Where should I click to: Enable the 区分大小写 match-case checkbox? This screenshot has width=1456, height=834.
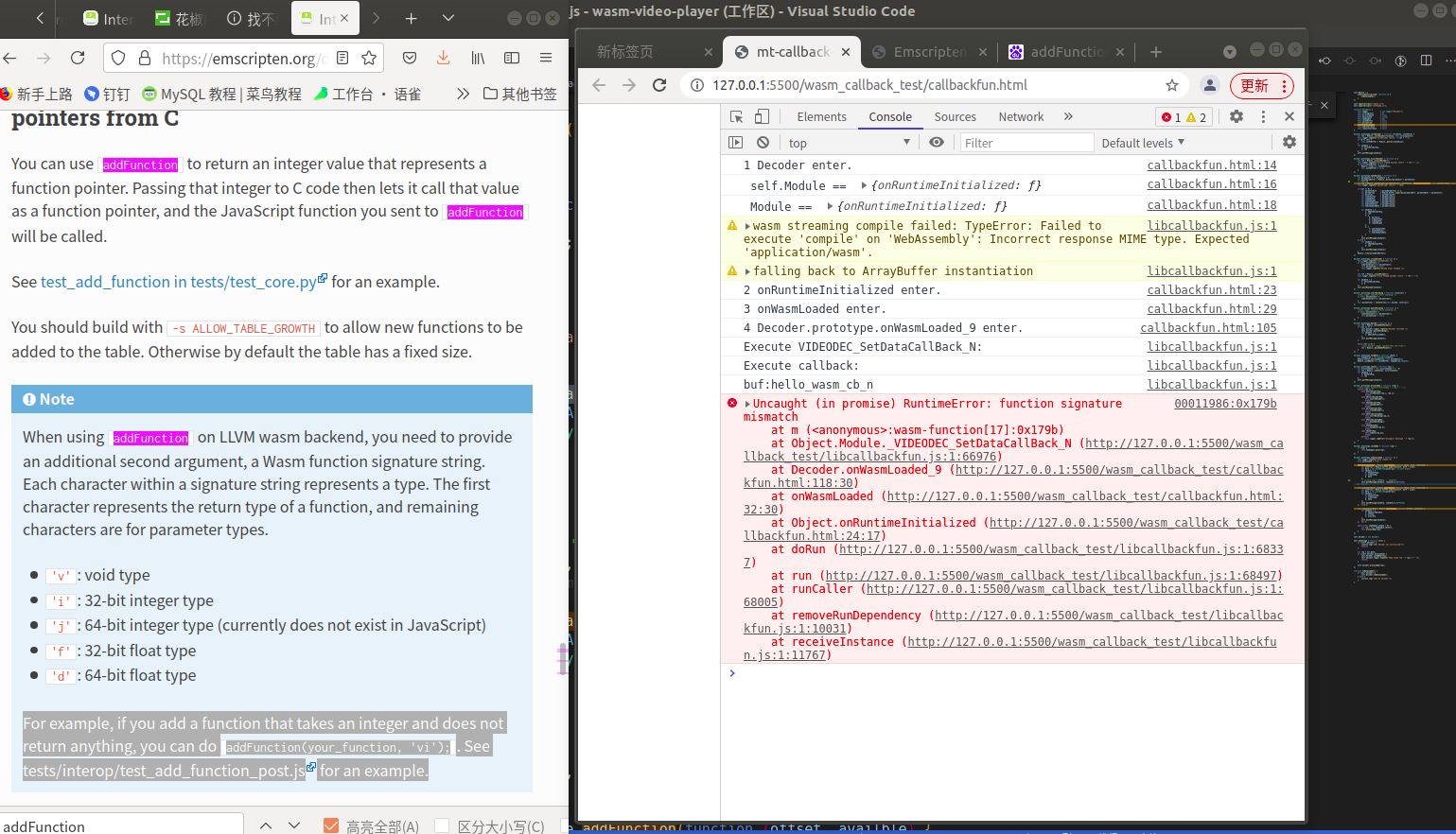tap(441, 825)
